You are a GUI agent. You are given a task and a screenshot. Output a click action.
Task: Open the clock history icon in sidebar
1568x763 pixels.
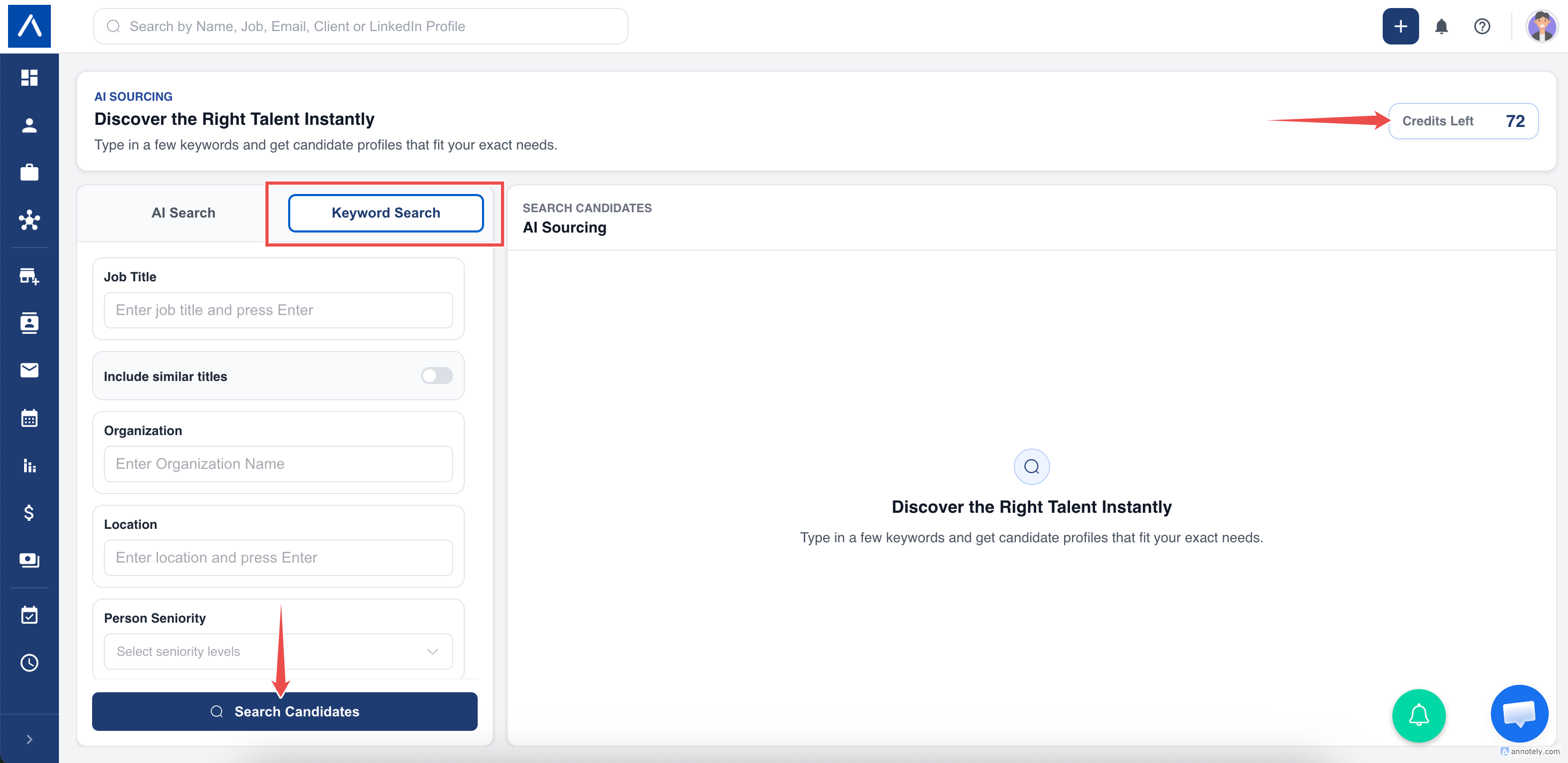[29, 662]
